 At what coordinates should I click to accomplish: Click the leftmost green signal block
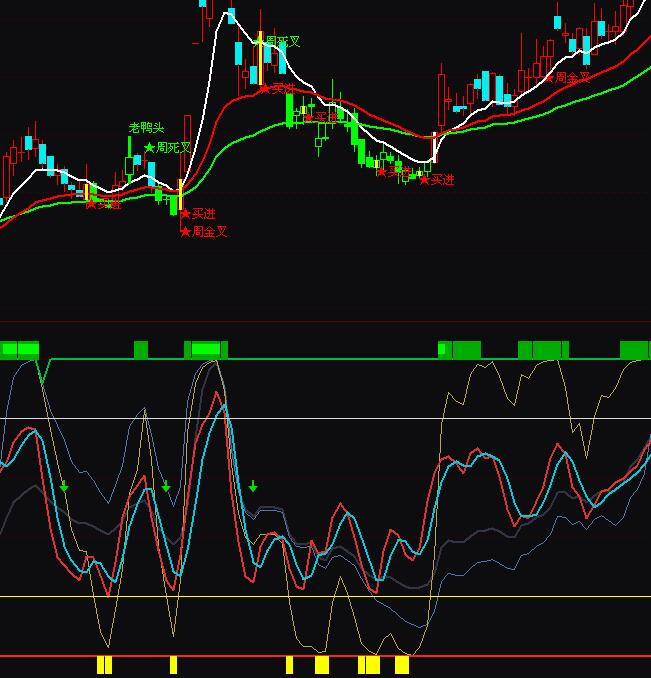(20, 349)
